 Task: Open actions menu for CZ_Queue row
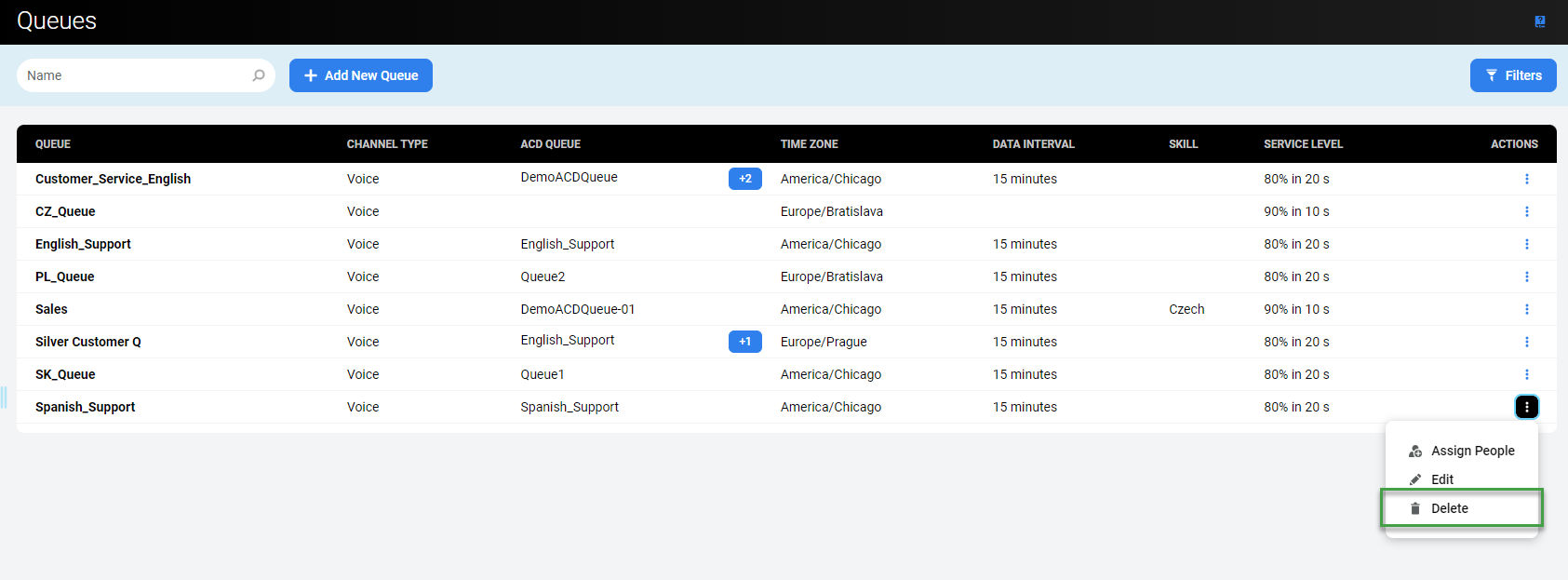[1526, 211]
